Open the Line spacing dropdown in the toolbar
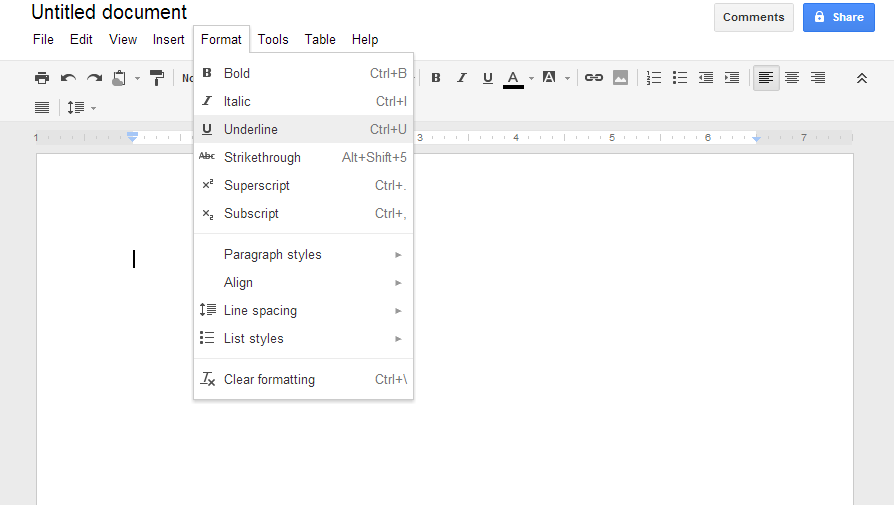 pos(81,107)
